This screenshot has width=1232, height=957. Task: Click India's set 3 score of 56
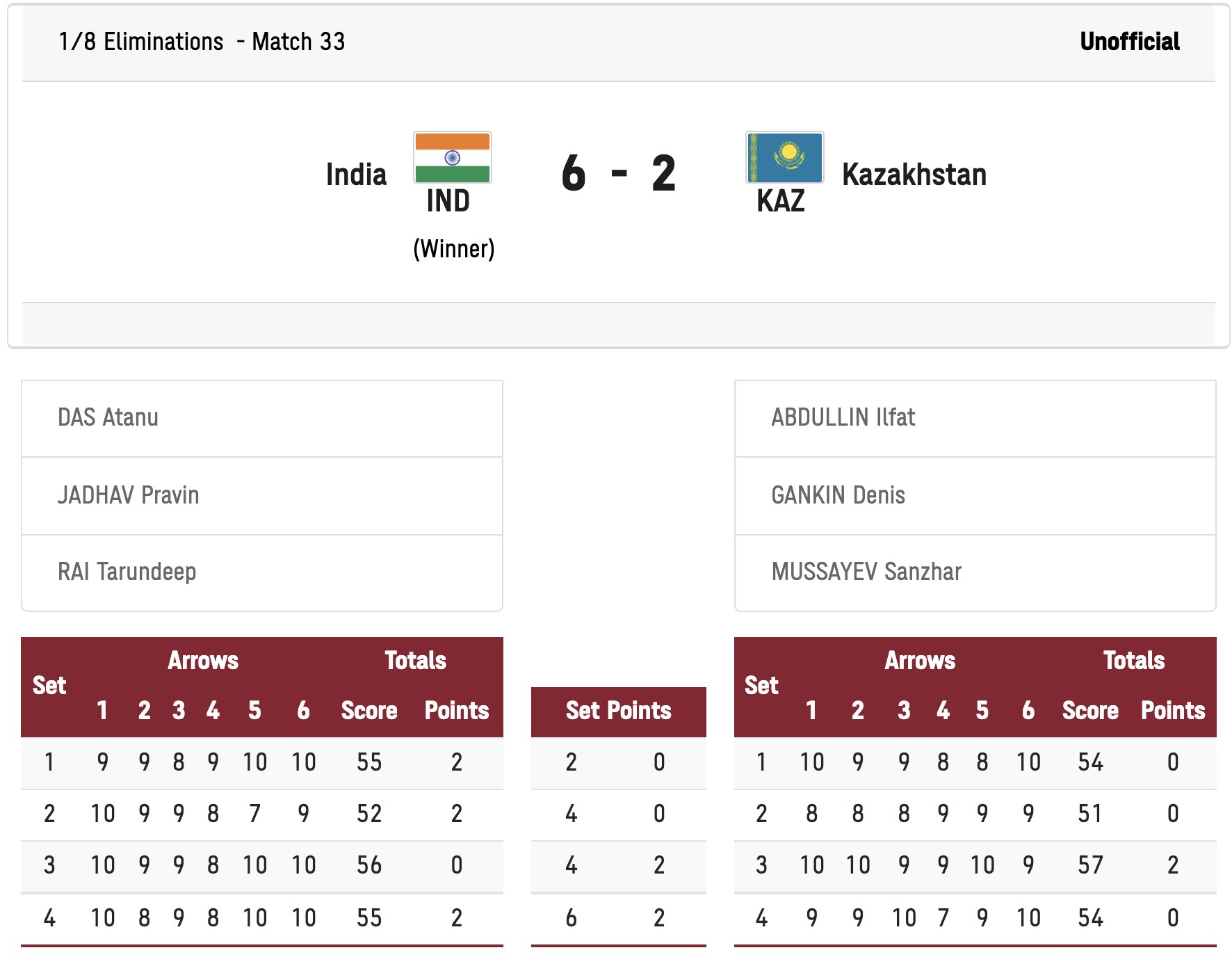[x=369, y=865]
